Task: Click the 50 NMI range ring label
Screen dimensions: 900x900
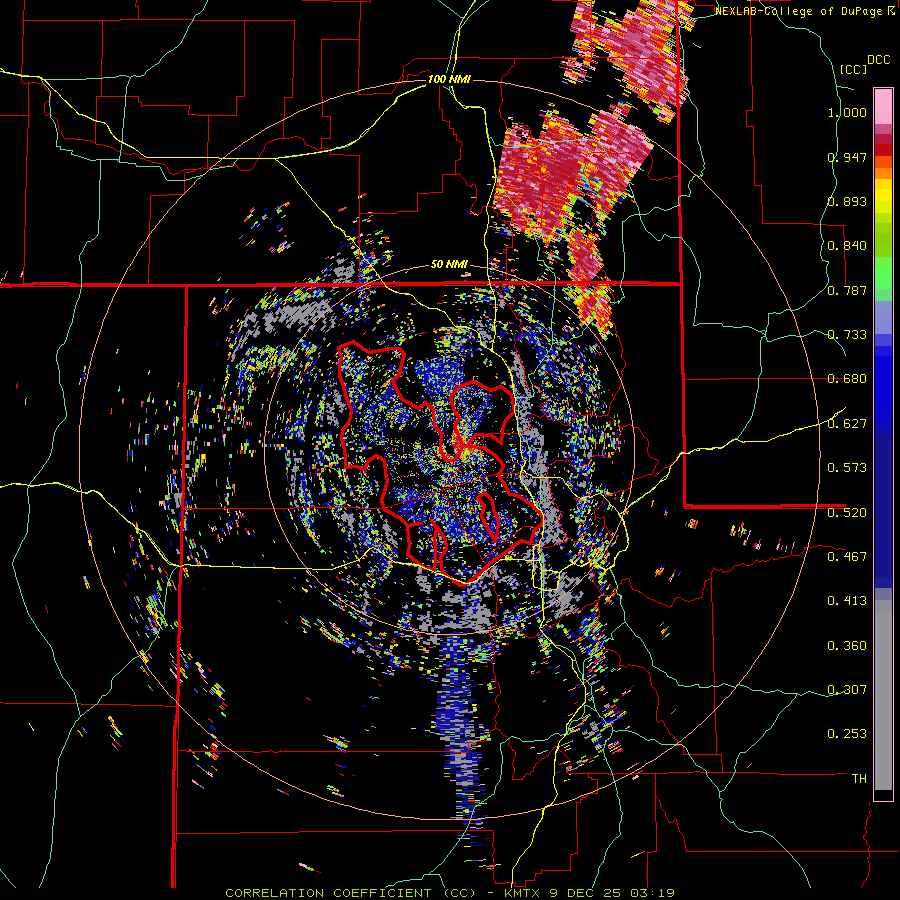Action: (449, 265)
